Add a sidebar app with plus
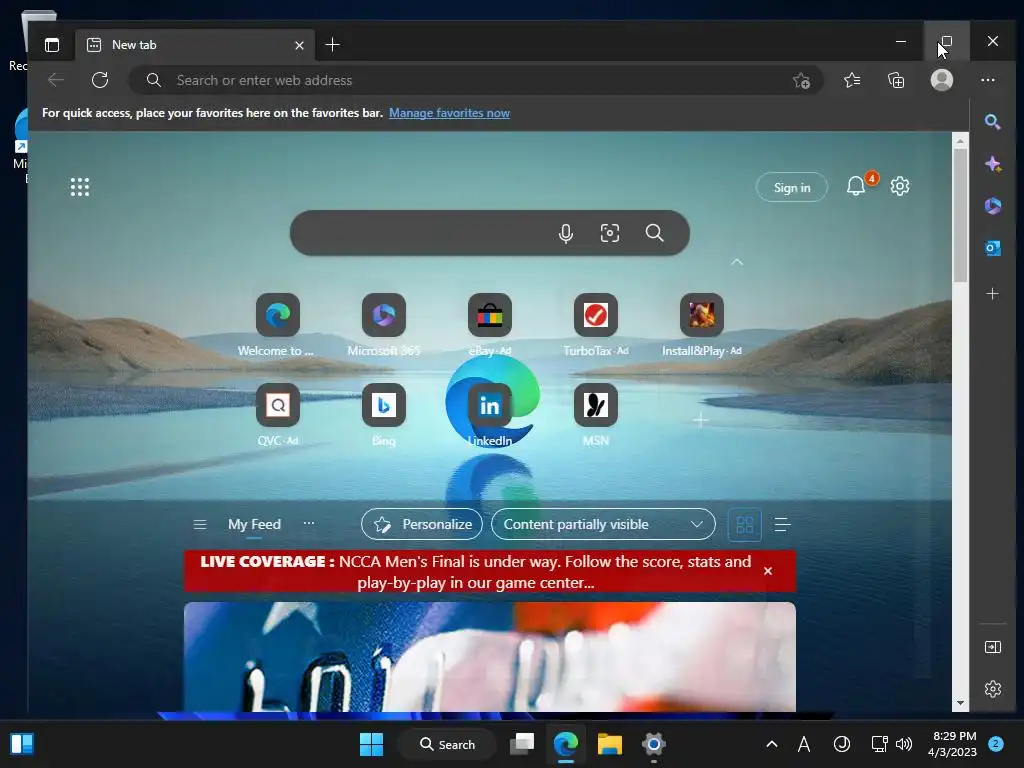 point(992,294)
